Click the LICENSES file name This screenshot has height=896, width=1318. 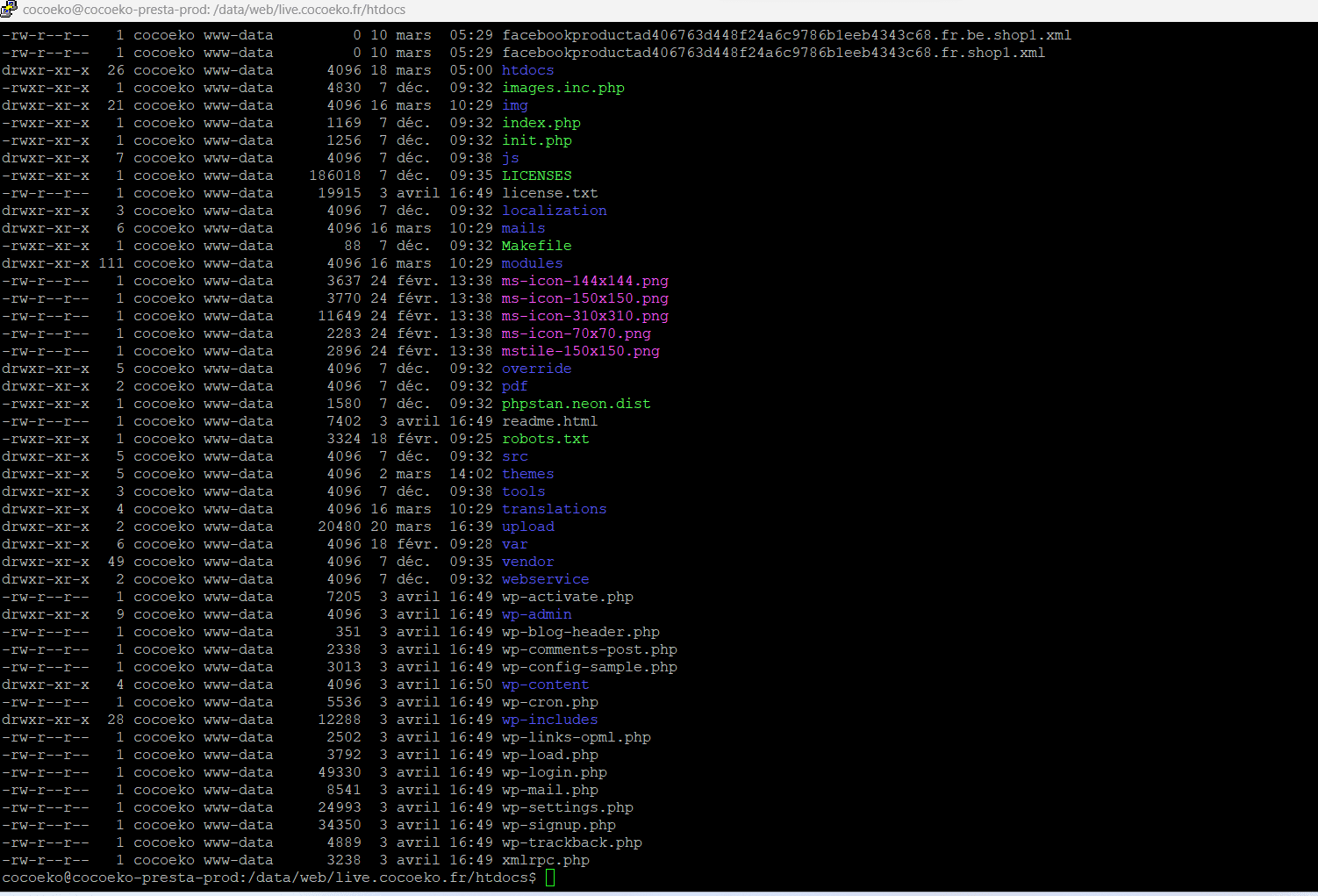536,176
